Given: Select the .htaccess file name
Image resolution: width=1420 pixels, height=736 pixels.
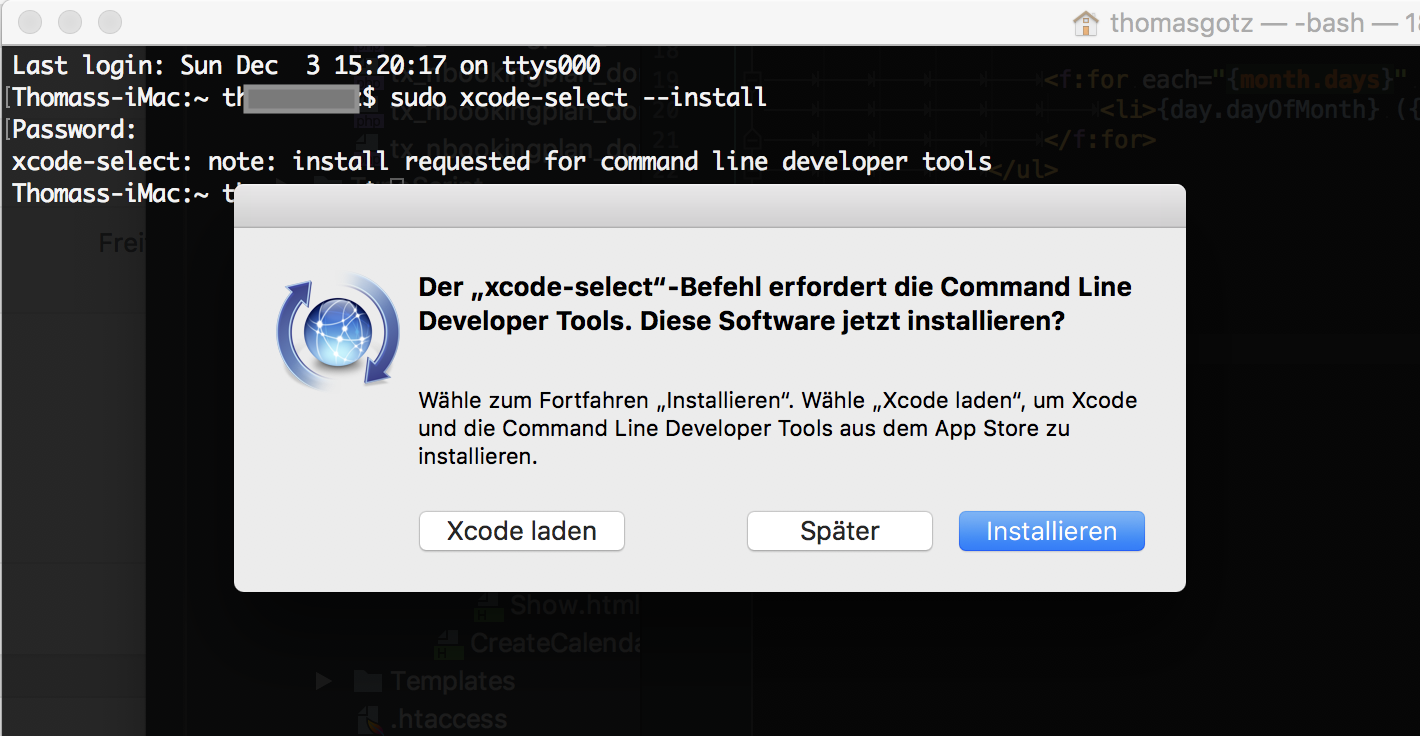Looking at the screenshot, I should [449, 719].
